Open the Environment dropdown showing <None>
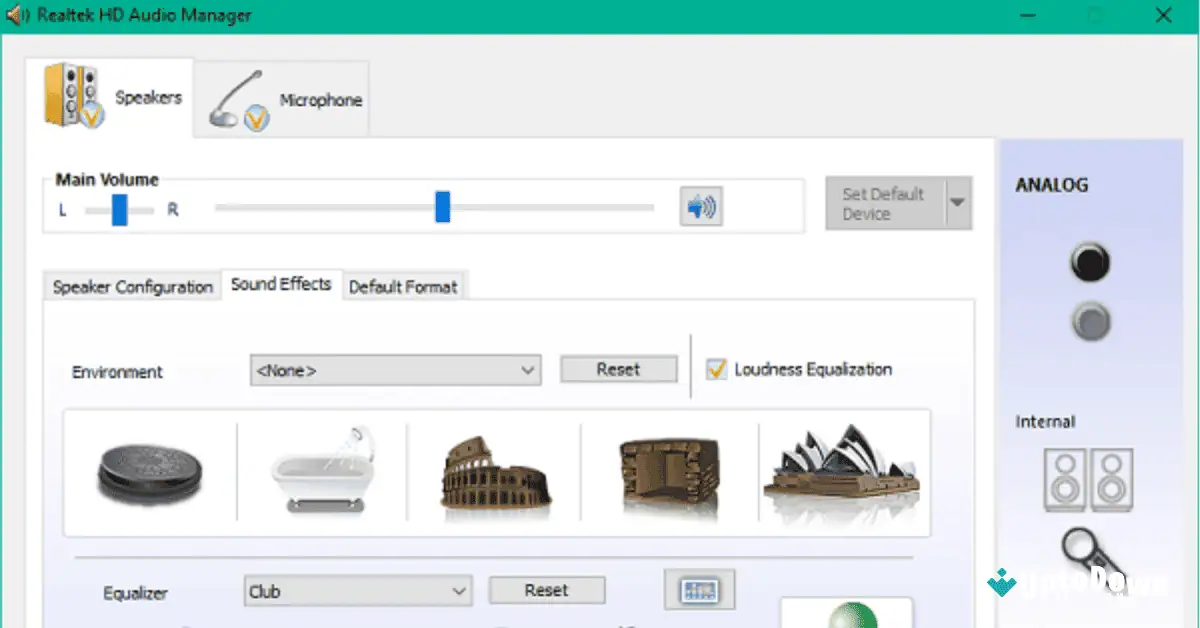Viewport: 1200px width, 628px height. coord(394,370)
